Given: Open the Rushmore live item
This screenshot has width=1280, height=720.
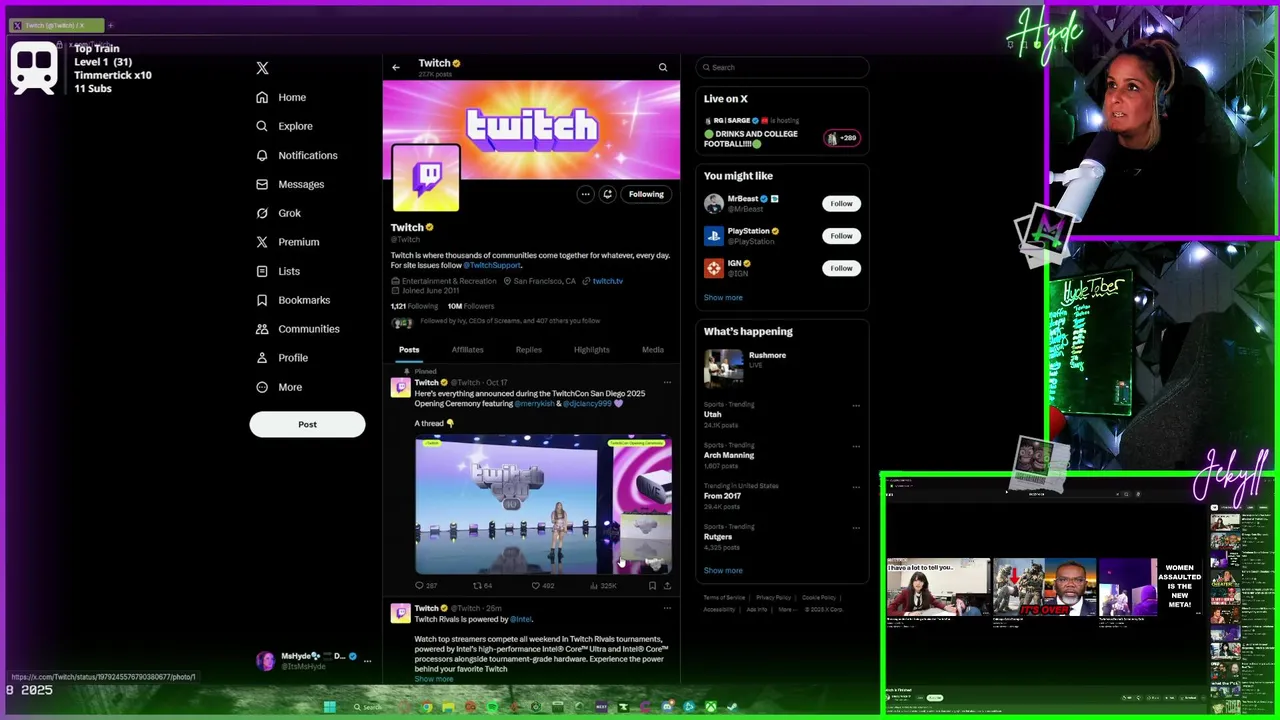Looking at the screenshot, I should [x=782, y=366].
